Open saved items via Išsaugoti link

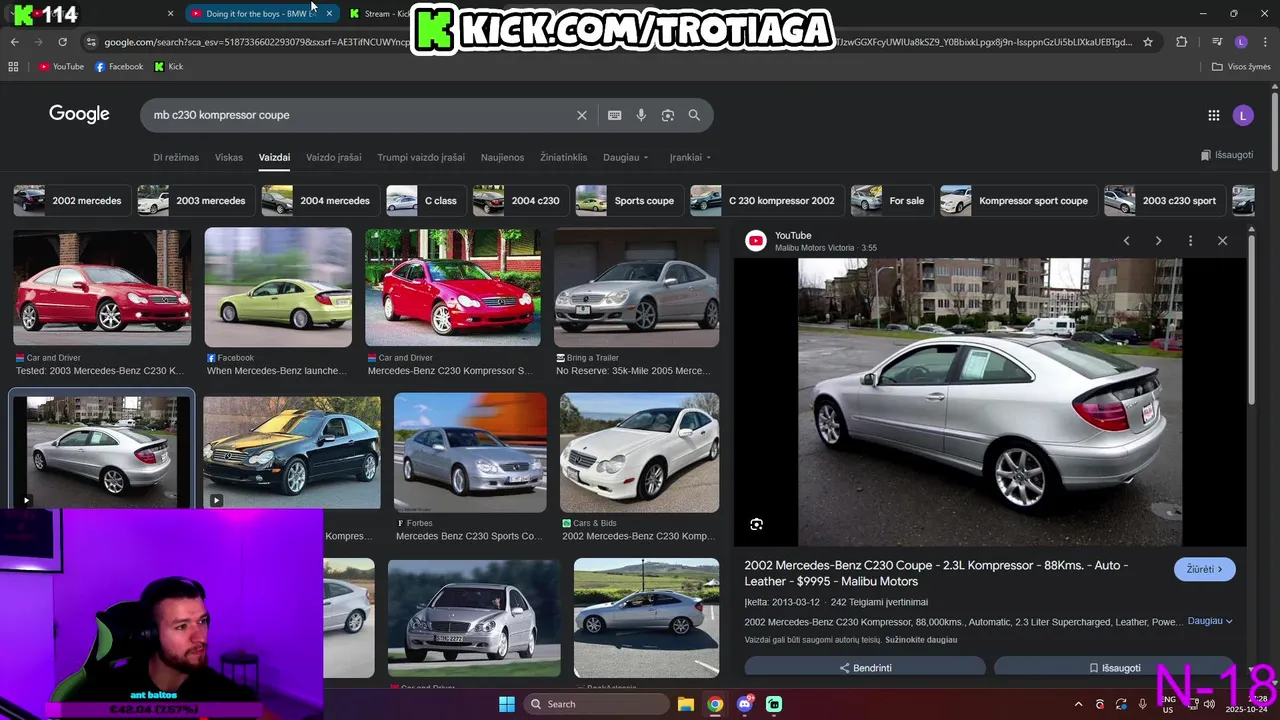click(x=1227, y=155)
